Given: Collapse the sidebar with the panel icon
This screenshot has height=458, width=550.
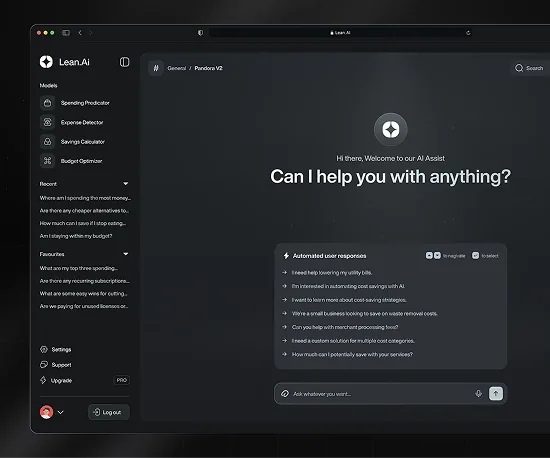Looking at the screenshot, I should (125, 62).
